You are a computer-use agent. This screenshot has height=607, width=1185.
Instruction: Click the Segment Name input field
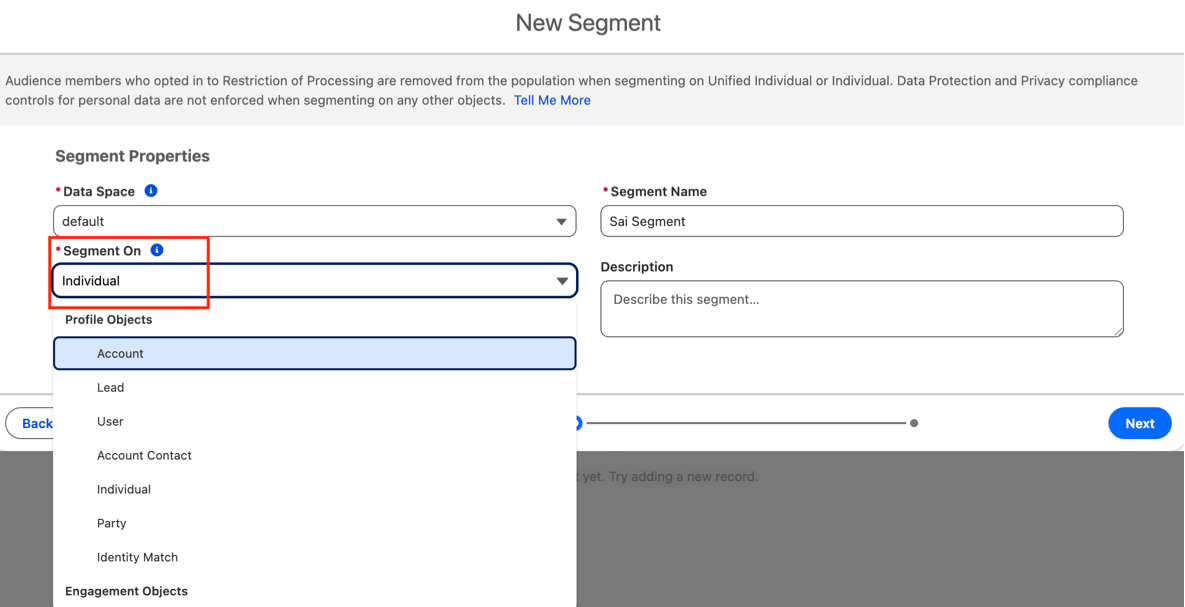[861, 221]
